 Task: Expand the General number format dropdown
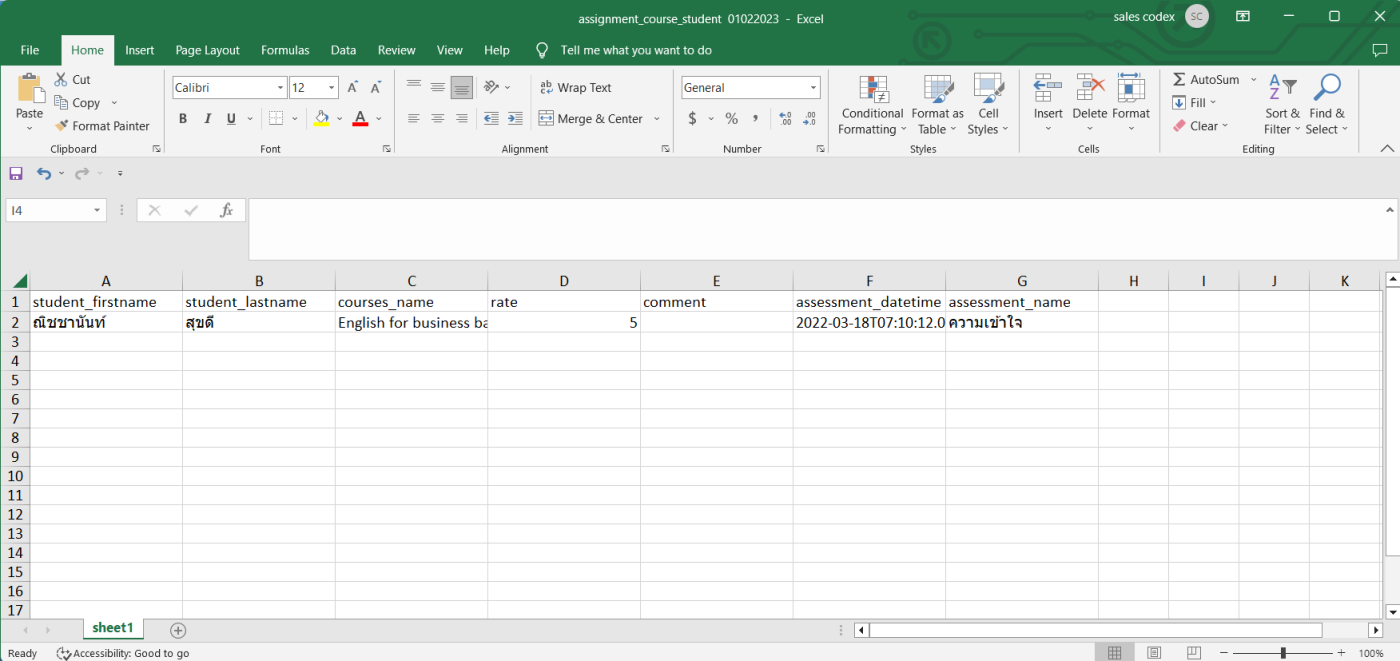[x=813, y=88]
